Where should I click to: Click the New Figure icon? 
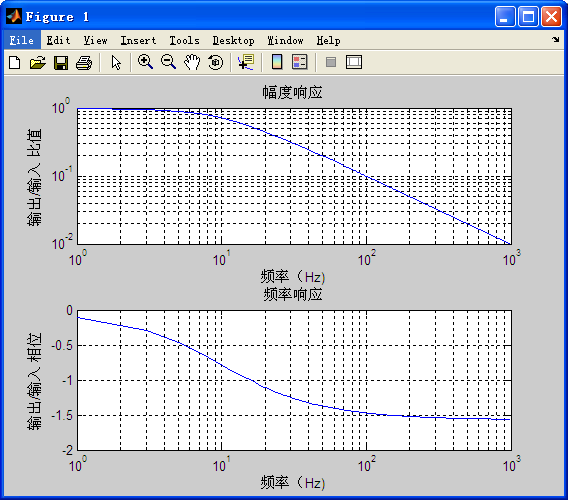[x=14, y=62]
